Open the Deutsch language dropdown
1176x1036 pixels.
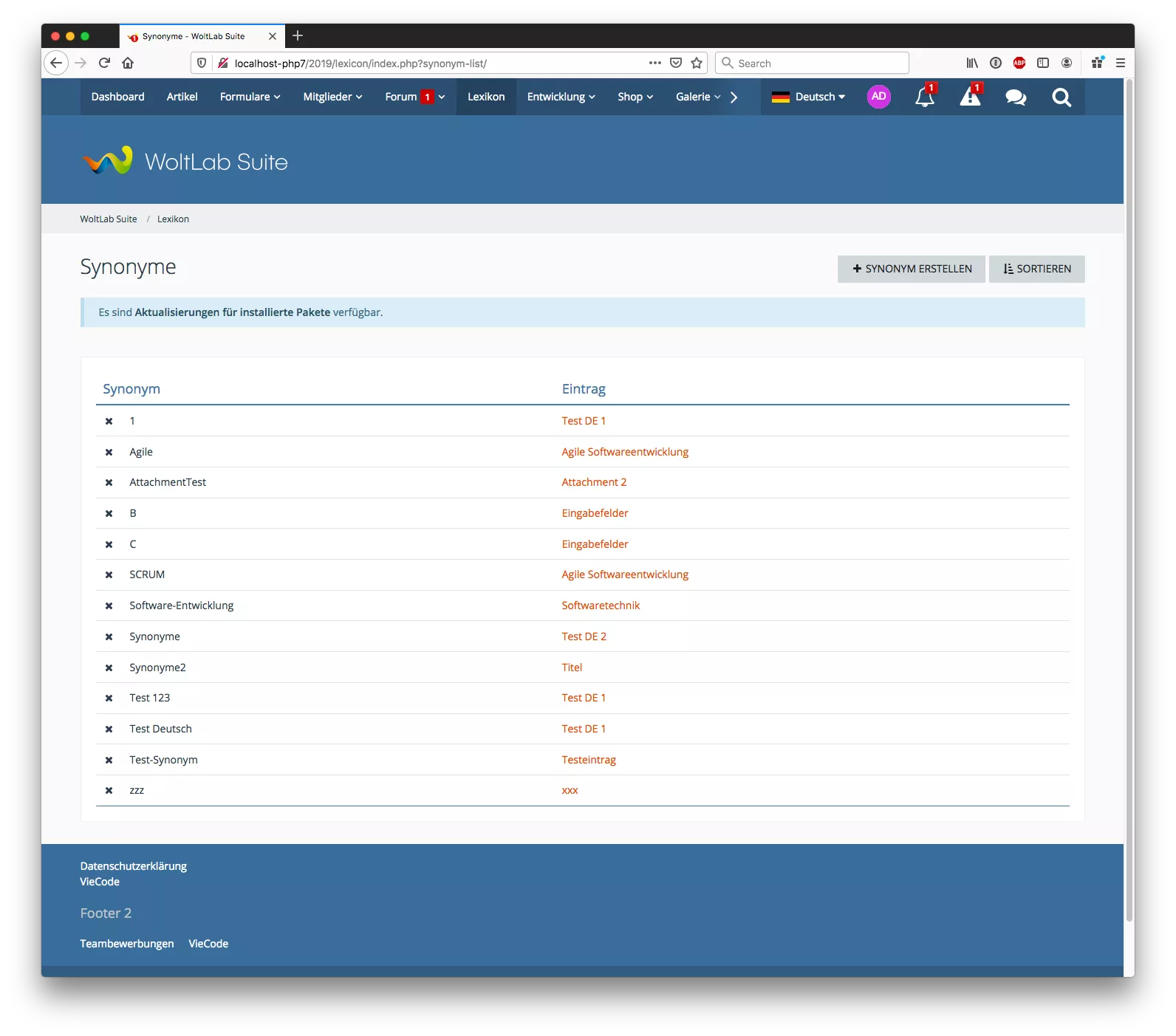click(x=809, y=97)
